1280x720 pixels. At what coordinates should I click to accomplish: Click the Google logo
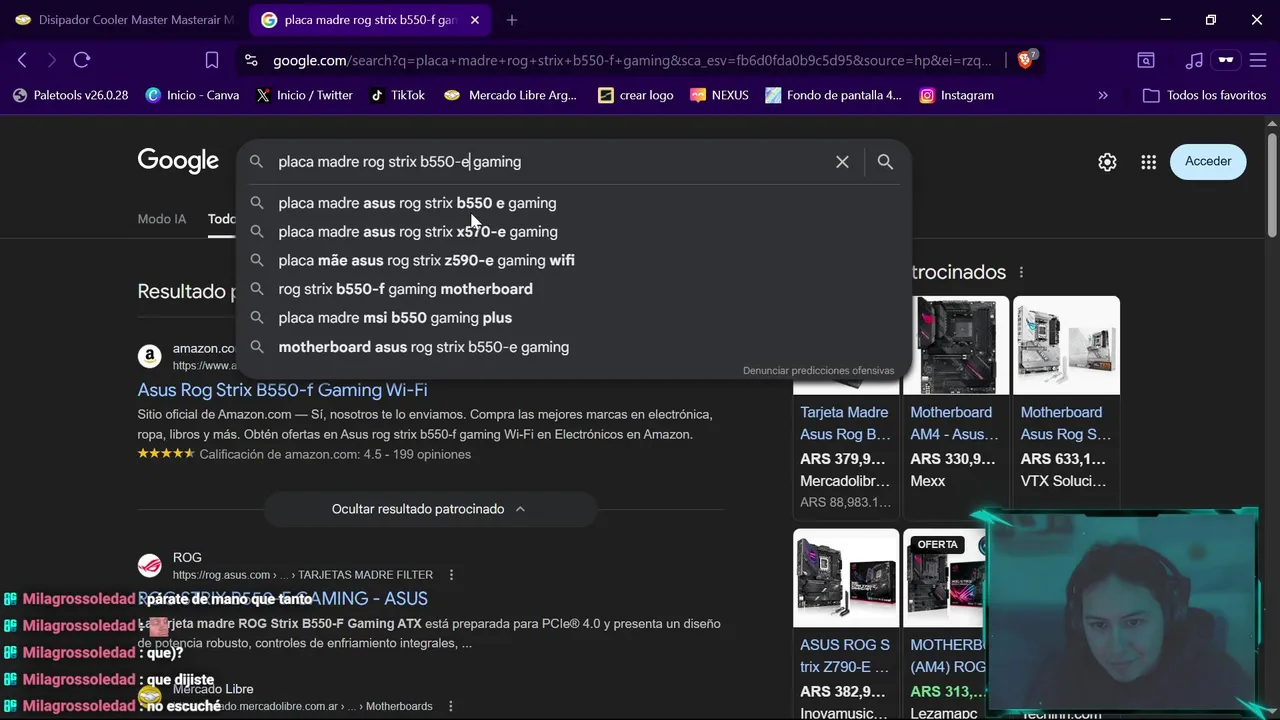pos(178,161)
